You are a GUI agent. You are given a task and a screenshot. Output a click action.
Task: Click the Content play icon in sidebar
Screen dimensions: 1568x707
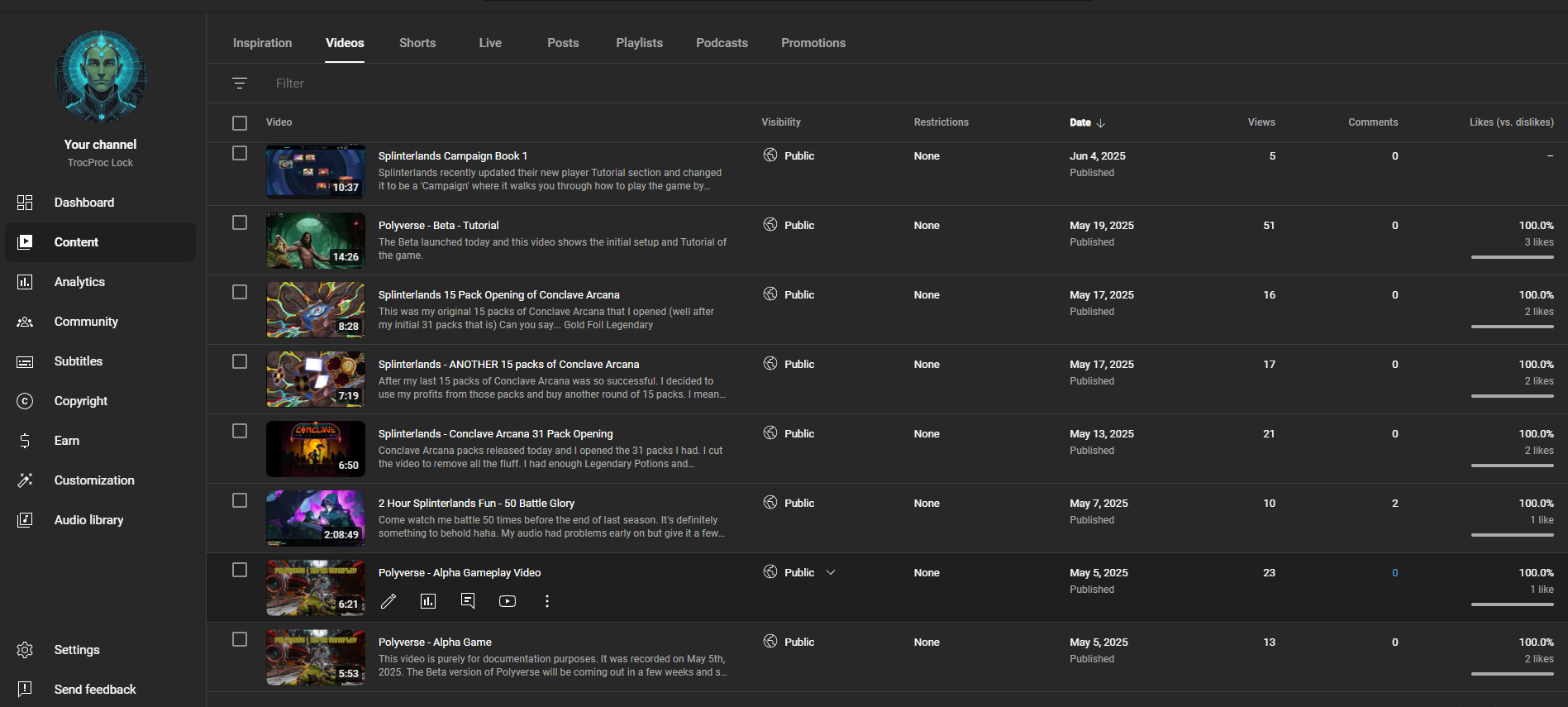(25, 242)
